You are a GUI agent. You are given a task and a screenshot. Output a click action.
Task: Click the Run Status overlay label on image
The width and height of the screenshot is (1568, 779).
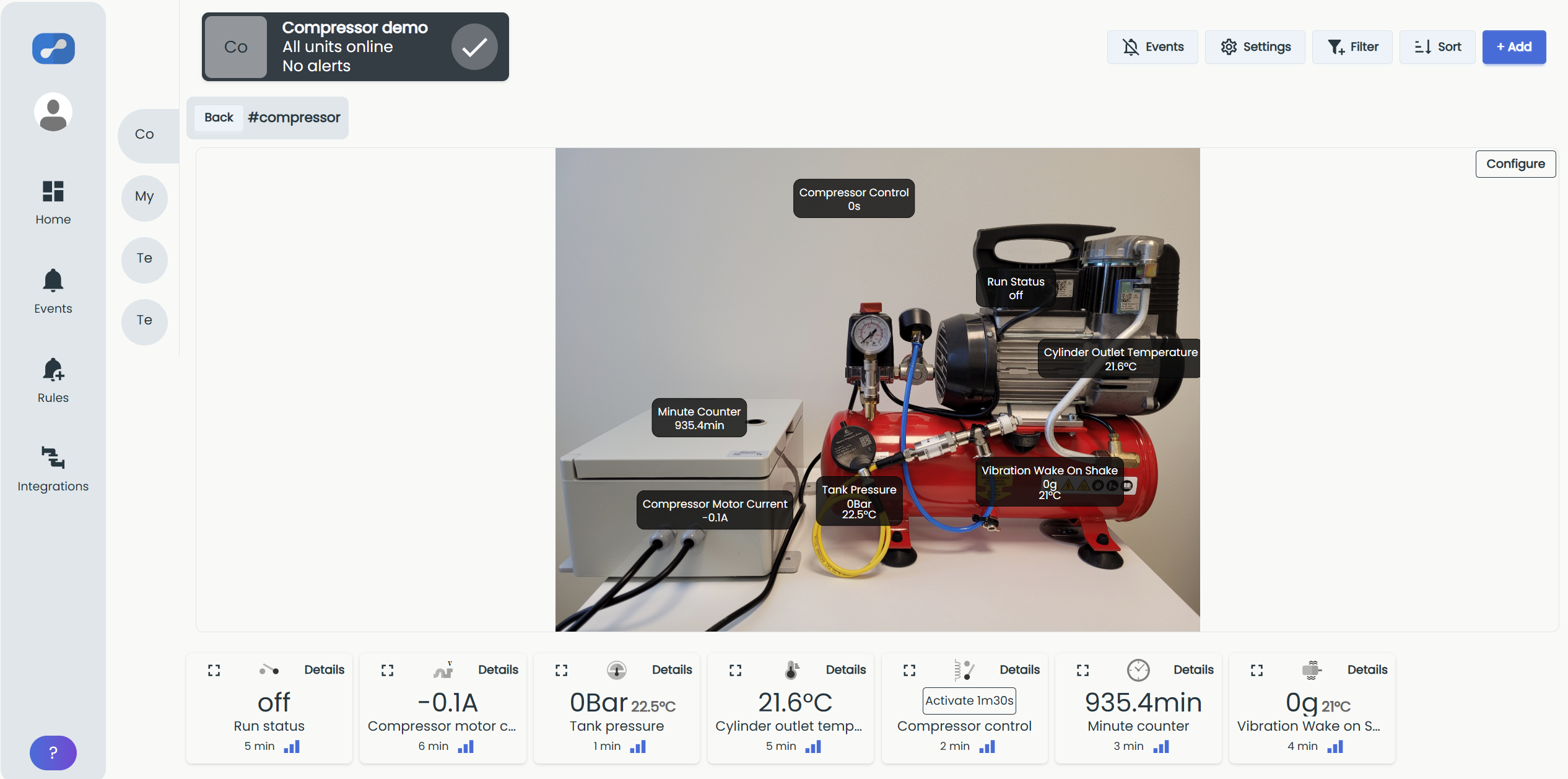tap(1016, 288)
